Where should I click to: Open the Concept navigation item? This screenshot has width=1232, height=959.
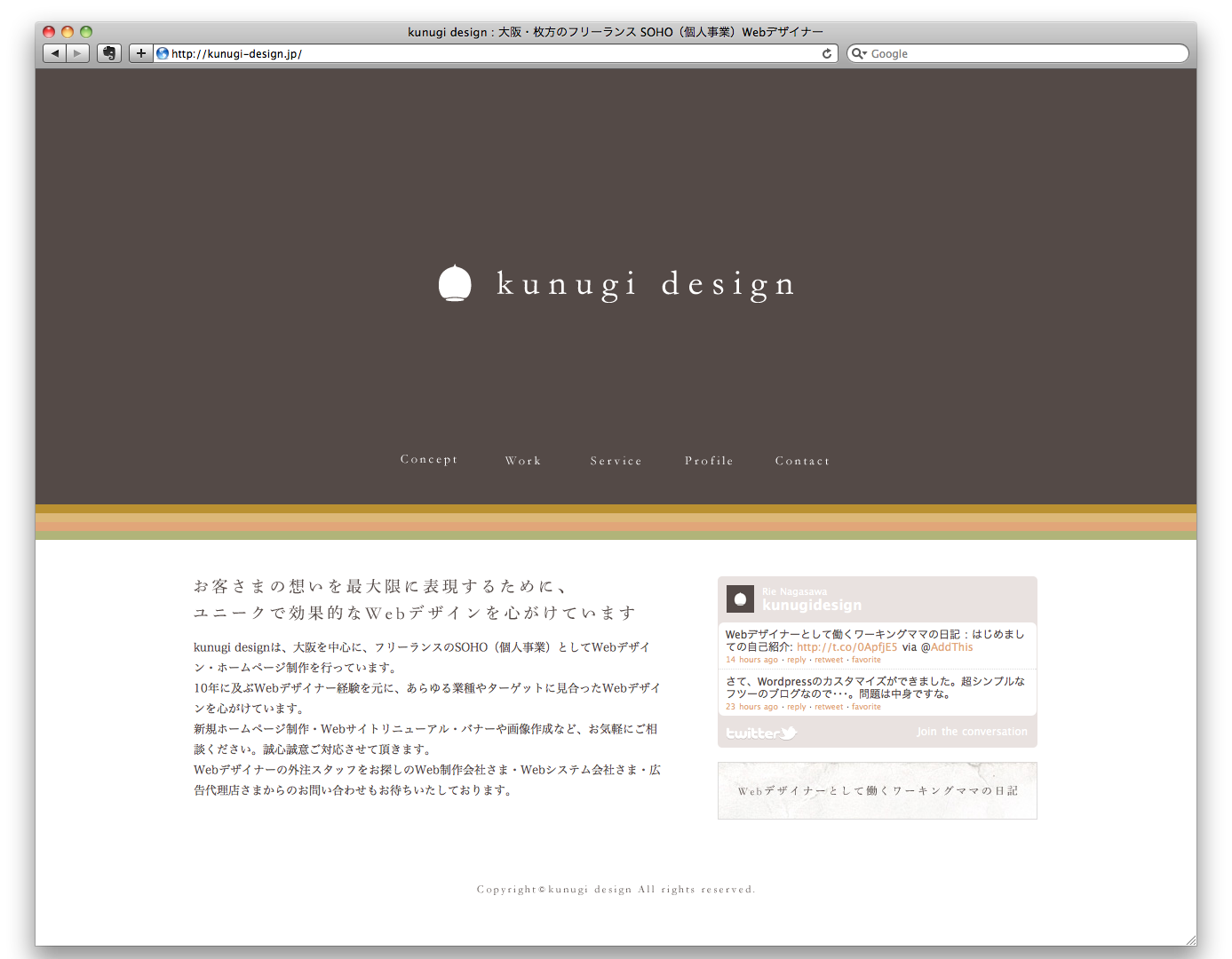[429, 459]
